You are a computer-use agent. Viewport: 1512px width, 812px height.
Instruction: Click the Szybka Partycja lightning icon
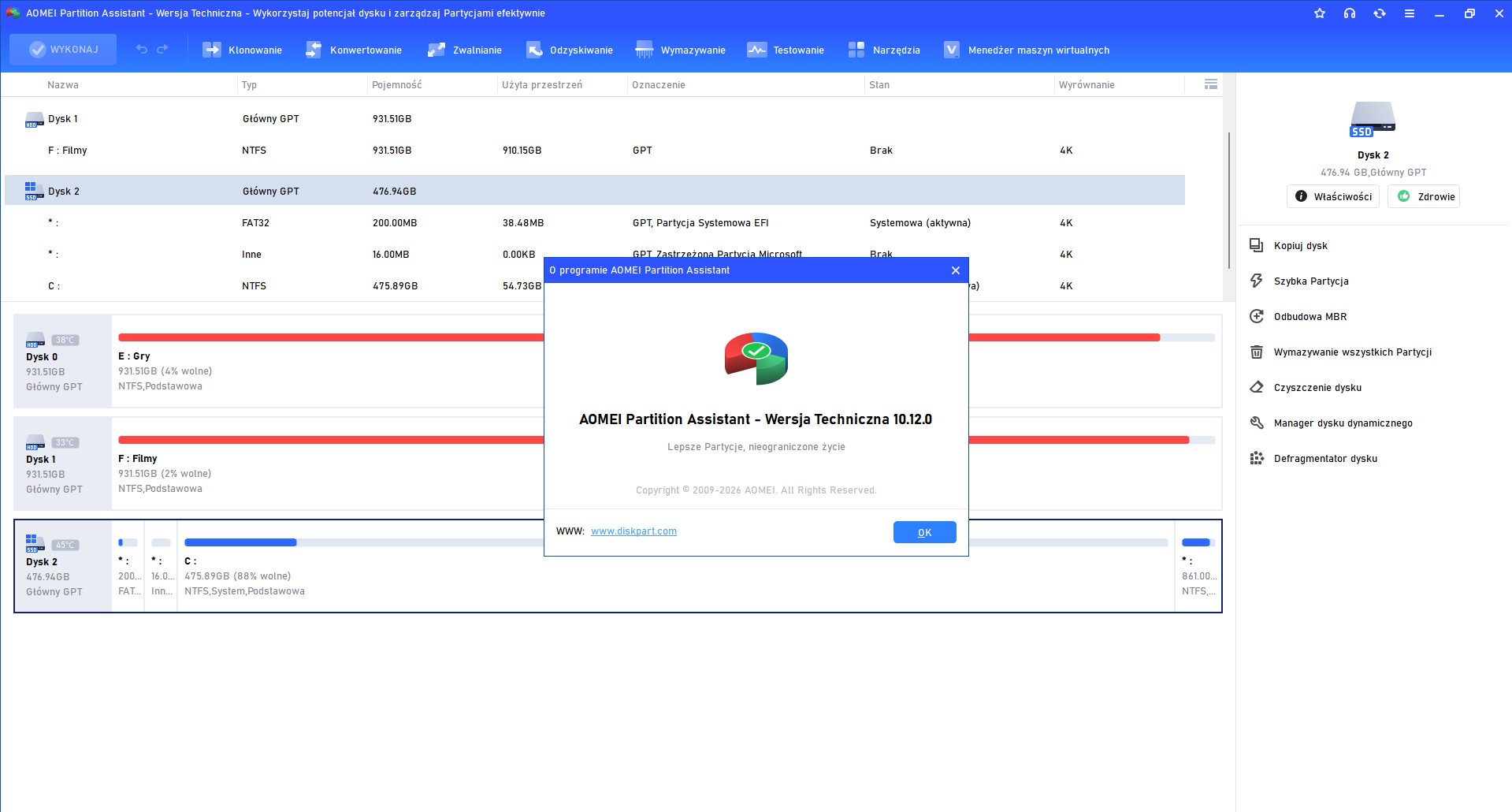[x=1257, y=281]
